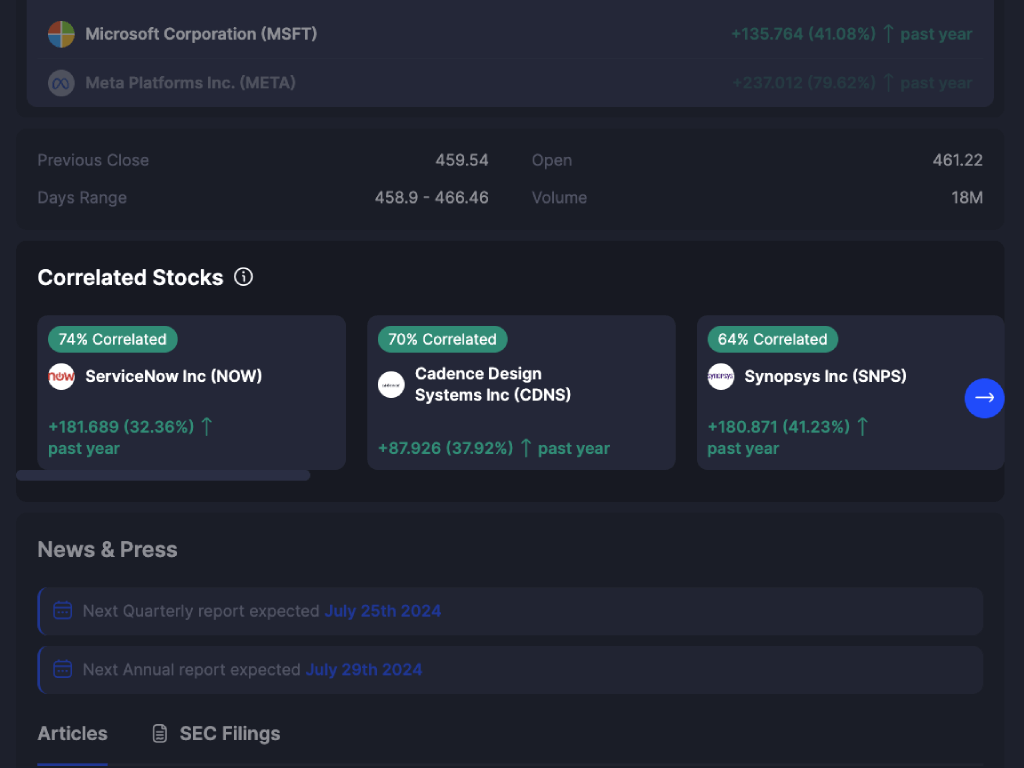Open ServiceNow Inc (NOW) card title
The width and height of the screenshot is (1024, 768).
click(x=174, y=376)
